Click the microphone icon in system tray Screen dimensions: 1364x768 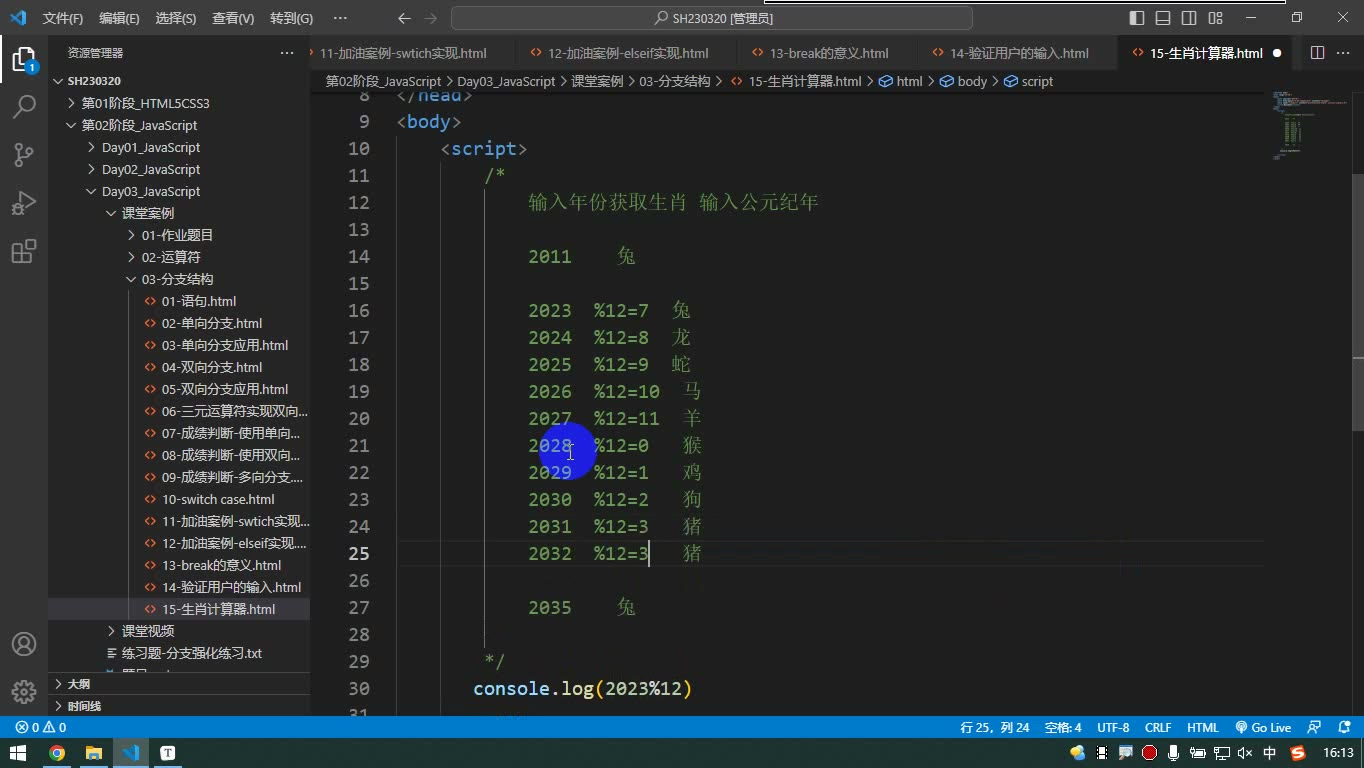pos(1174,753)
